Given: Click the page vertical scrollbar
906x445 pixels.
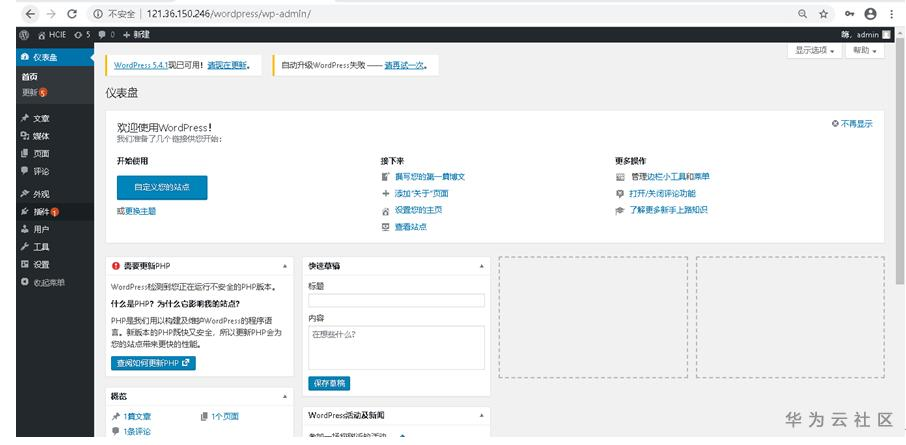Looking at the screenshot, I should (902, 162).
